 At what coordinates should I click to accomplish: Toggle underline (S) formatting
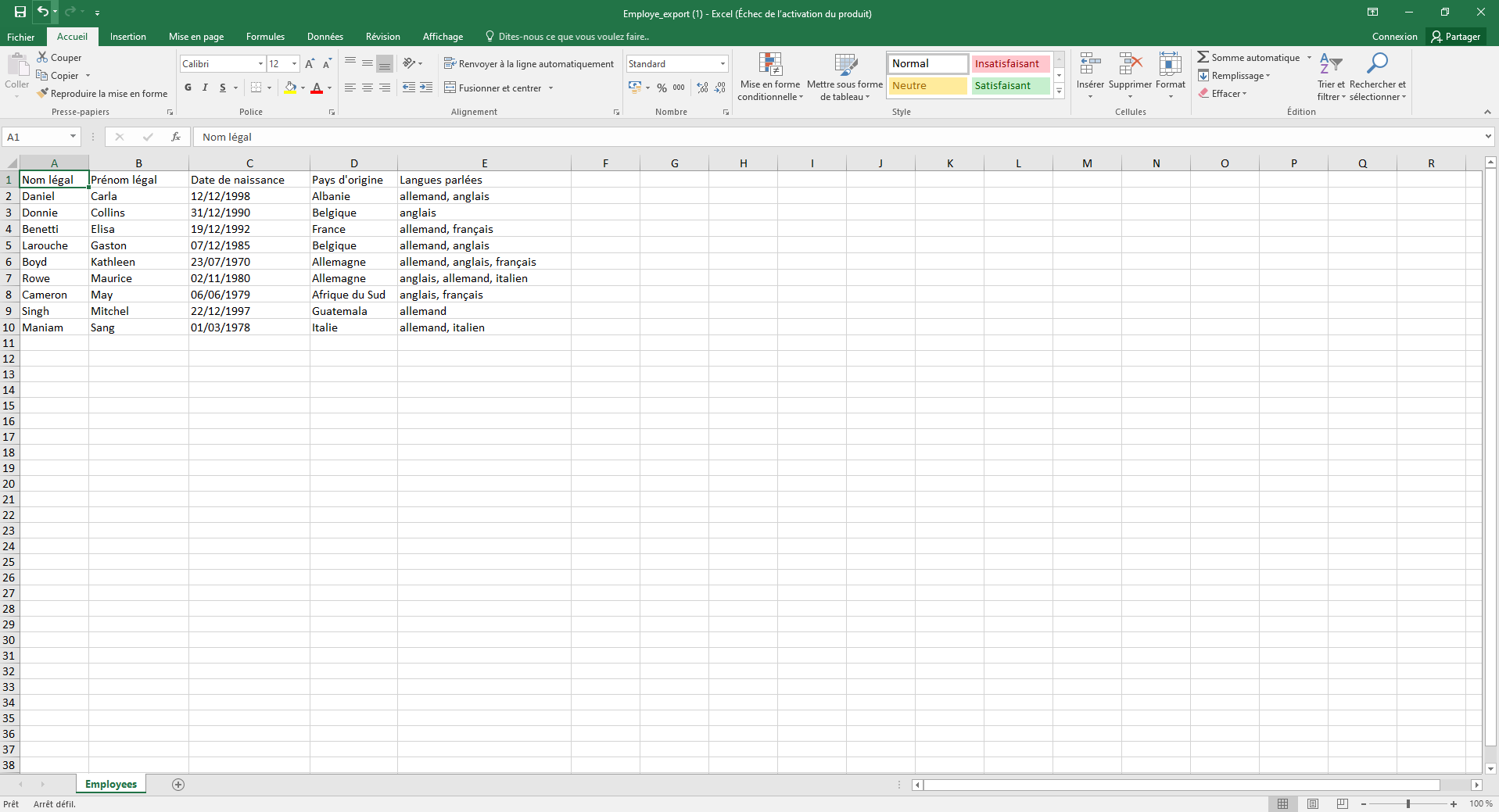pos(223,88)
